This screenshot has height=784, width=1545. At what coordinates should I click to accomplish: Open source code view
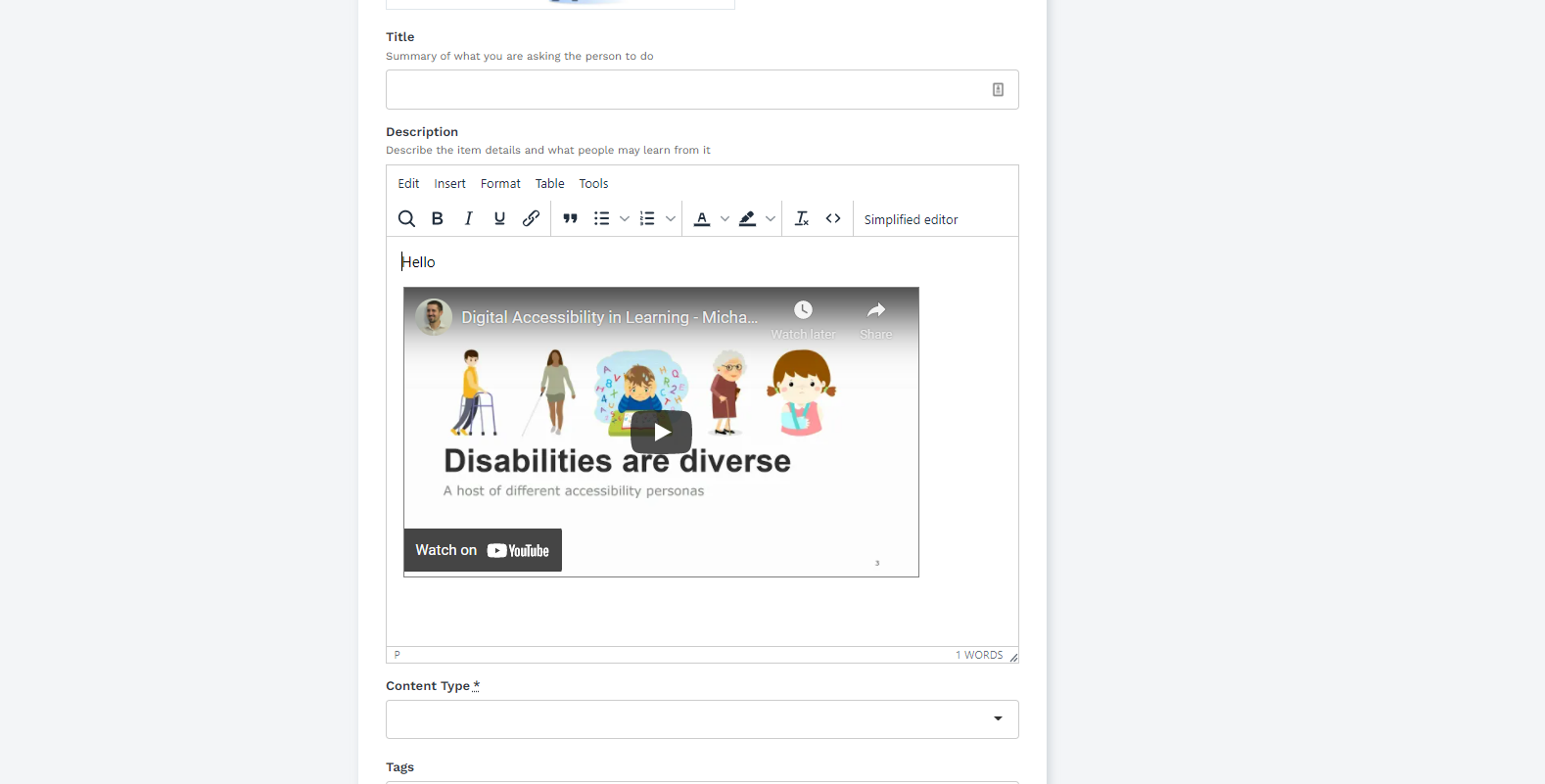click(x=833, y=218)
